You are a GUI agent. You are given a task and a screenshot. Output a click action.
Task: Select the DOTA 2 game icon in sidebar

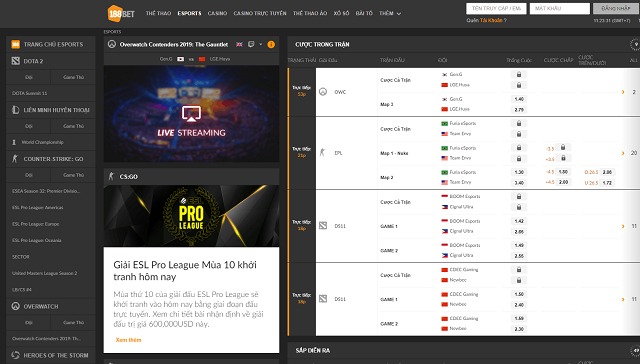point(16,61)
